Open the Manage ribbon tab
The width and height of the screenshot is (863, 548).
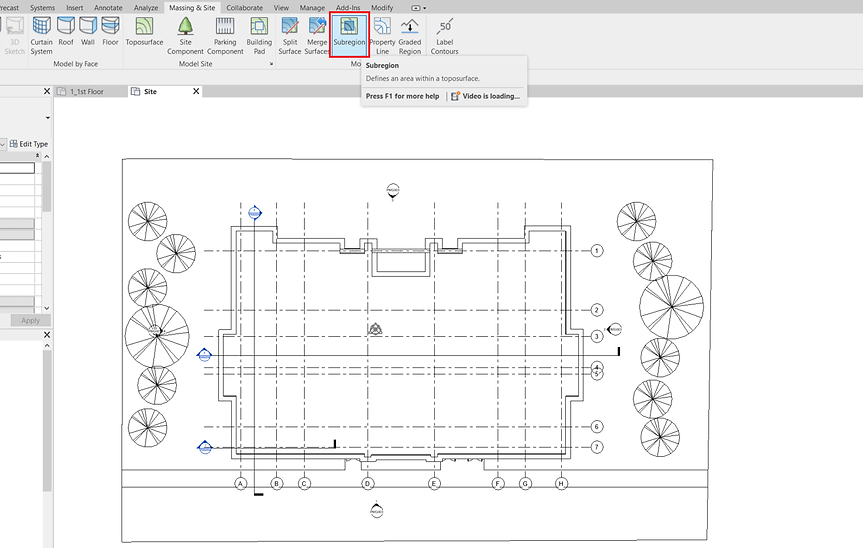pyautogui.click(x=312, y=8)
